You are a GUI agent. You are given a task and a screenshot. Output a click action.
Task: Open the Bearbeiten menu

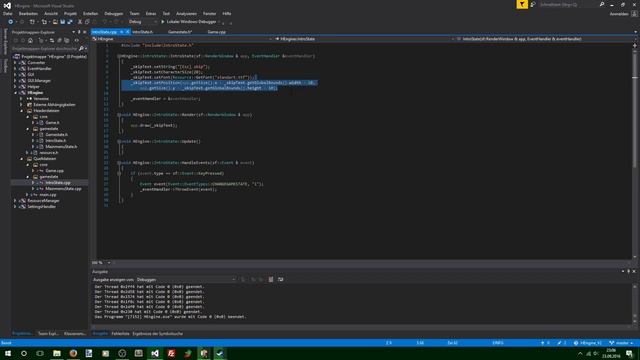click(x=28, y=13)
